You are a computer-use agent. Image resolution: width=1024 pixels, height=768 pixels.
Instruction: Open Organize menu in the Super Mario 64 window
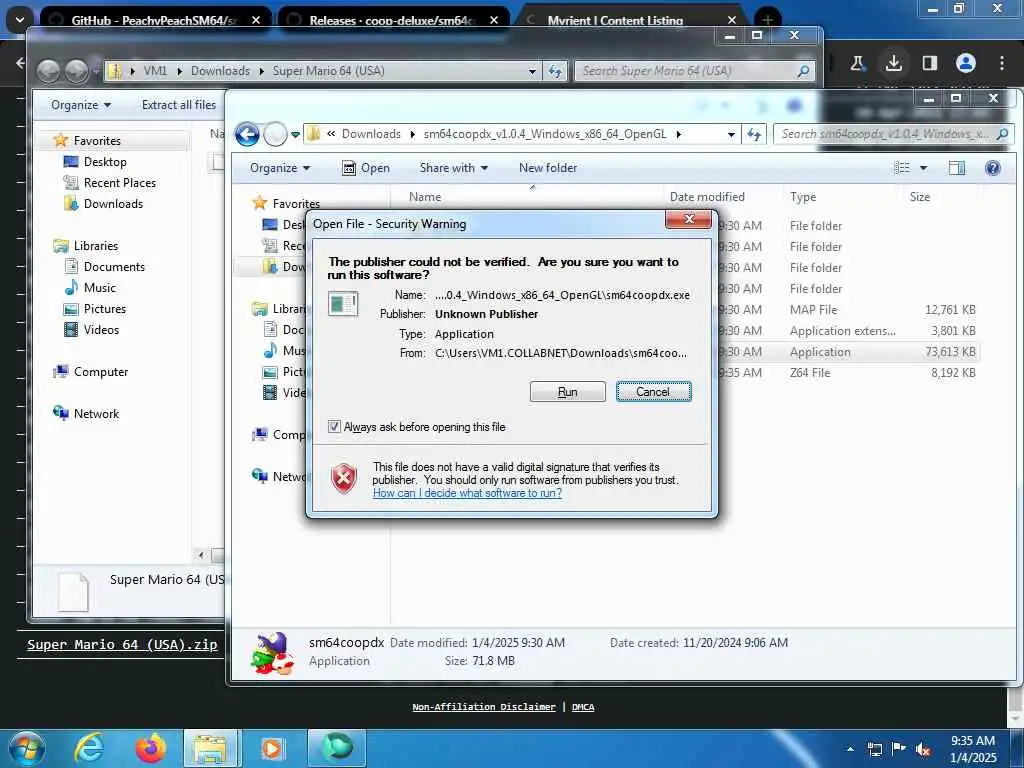point(81,105)
